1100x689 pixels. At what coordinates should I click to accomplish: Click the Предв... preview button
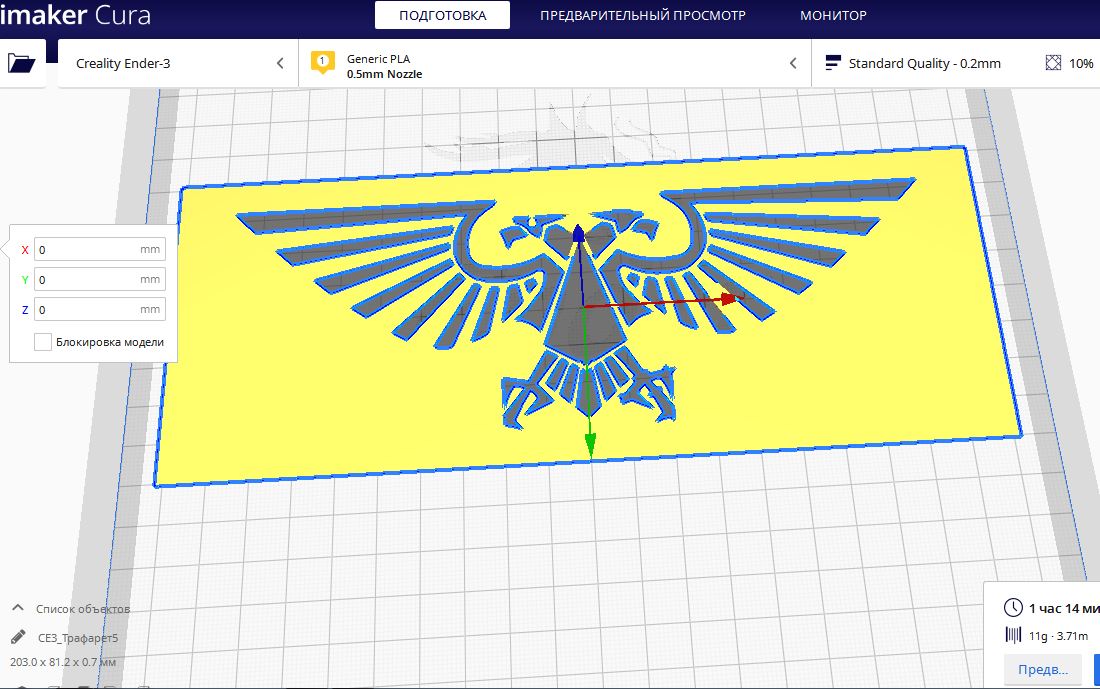click(x=1042, y=669)
